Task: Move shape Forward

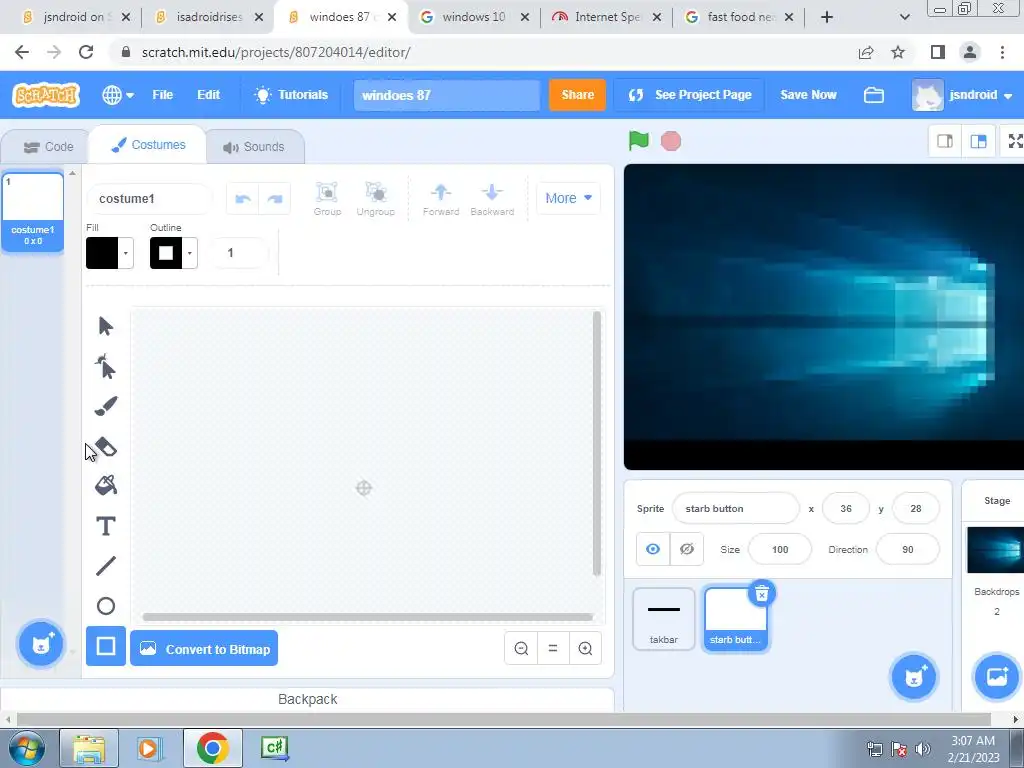Action: (x=441, y=199)
